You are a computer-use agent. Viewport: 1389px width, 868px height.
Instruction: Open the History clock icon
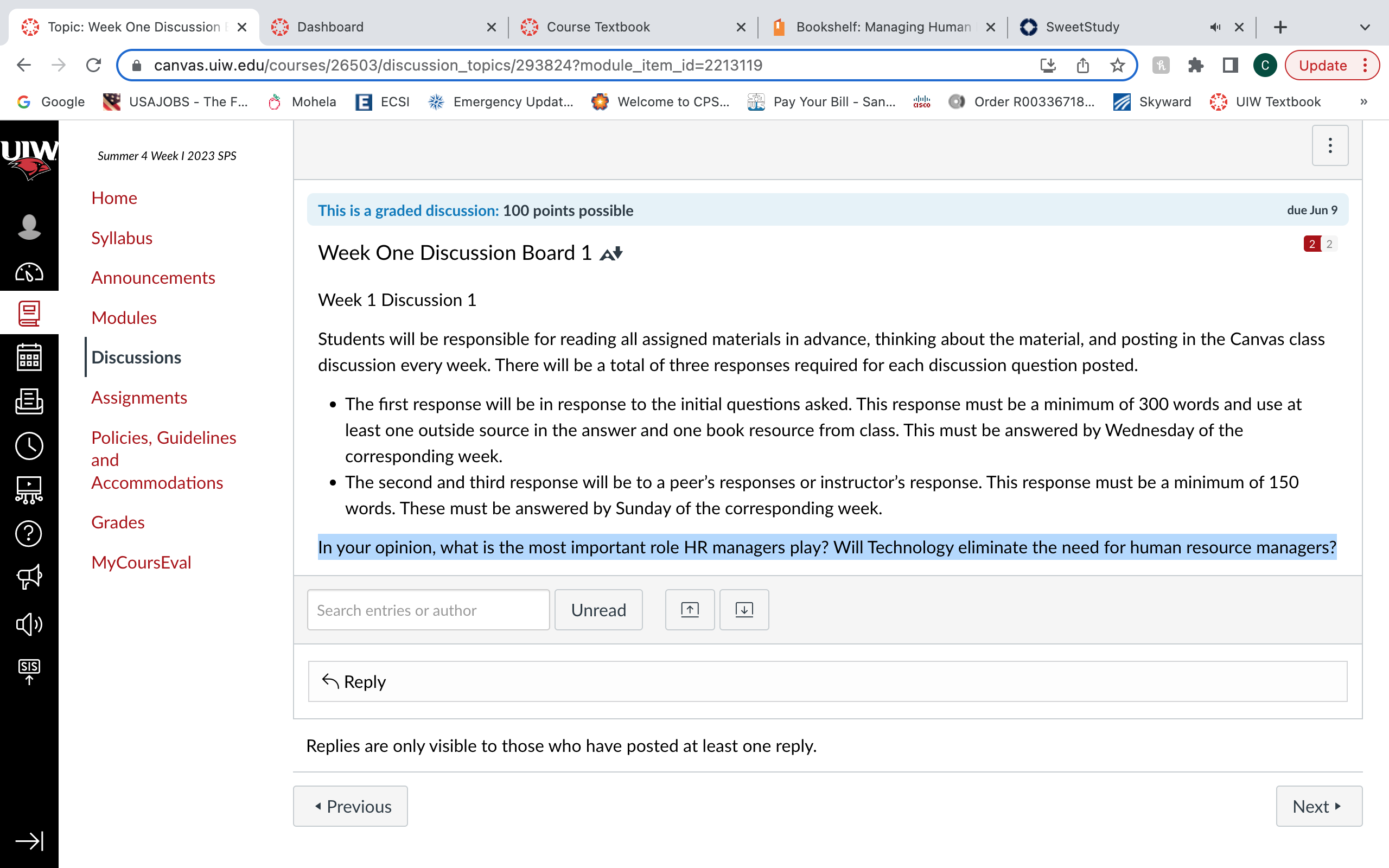[x=29, y=445]
